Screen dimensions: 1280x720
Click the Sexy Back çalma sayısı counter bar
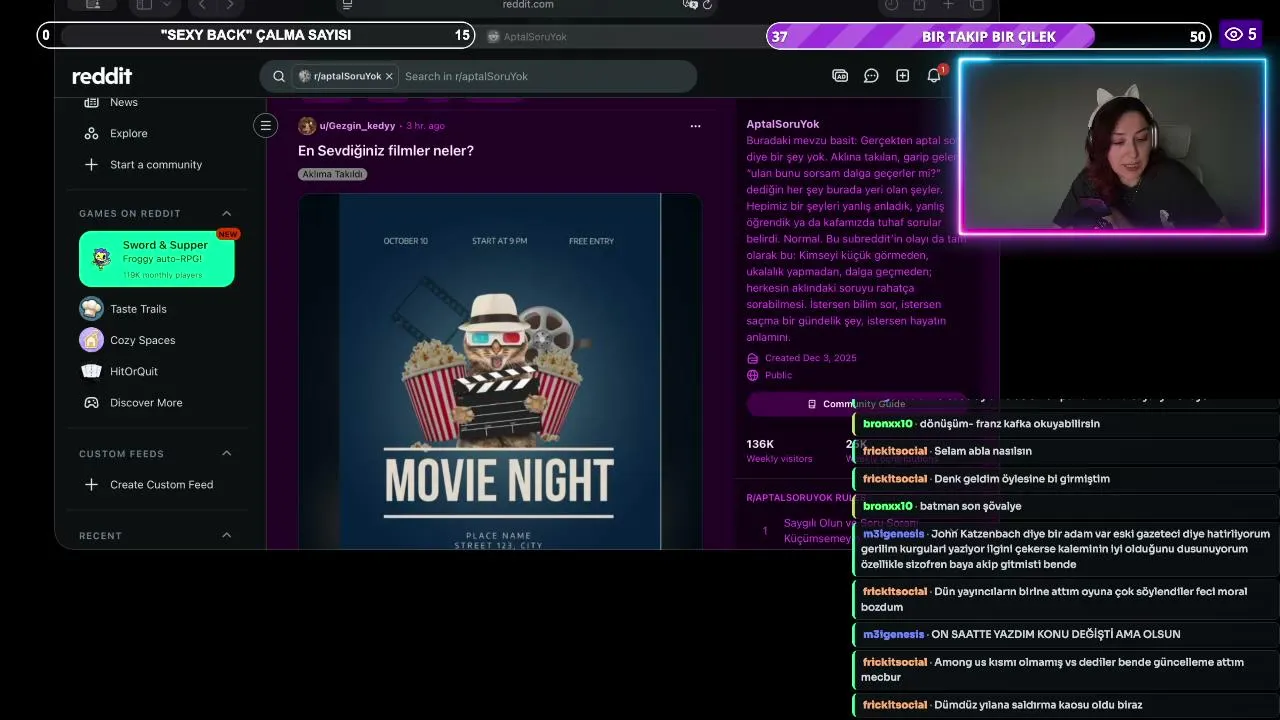tap(255, 35)
